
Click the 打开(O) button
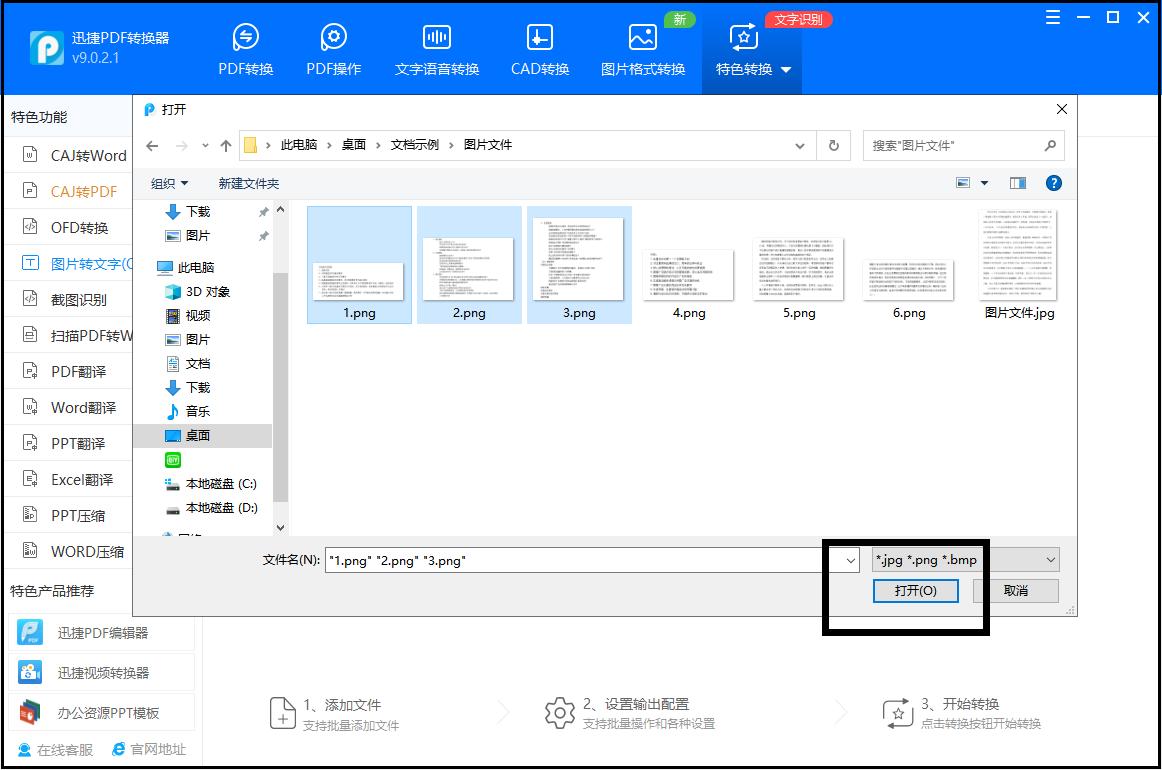pyautogui.click(x=914, y=590)
